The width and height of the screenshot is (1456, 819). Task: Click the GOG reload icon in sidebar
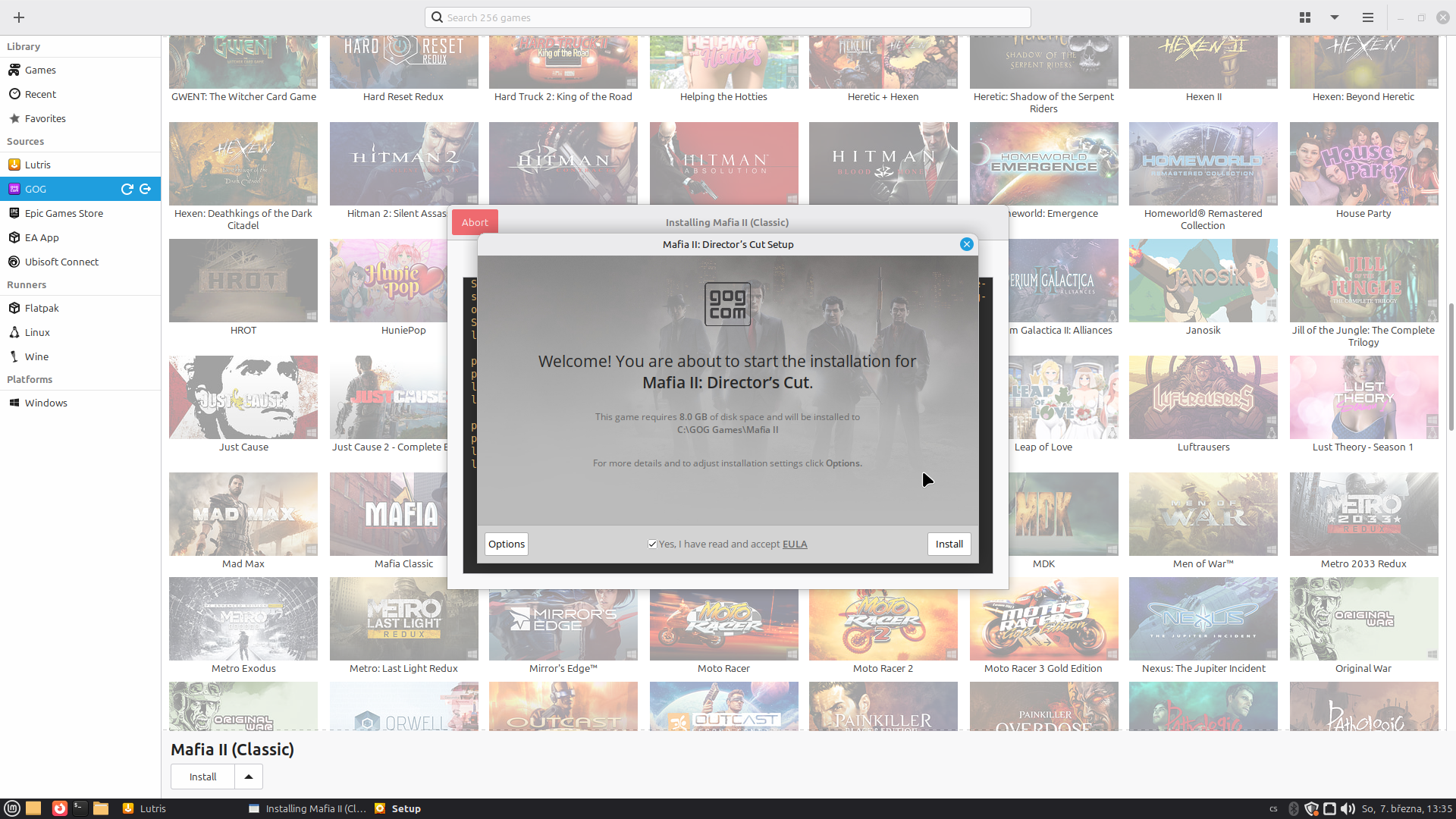pyautogui.click(x=127, y=189)
